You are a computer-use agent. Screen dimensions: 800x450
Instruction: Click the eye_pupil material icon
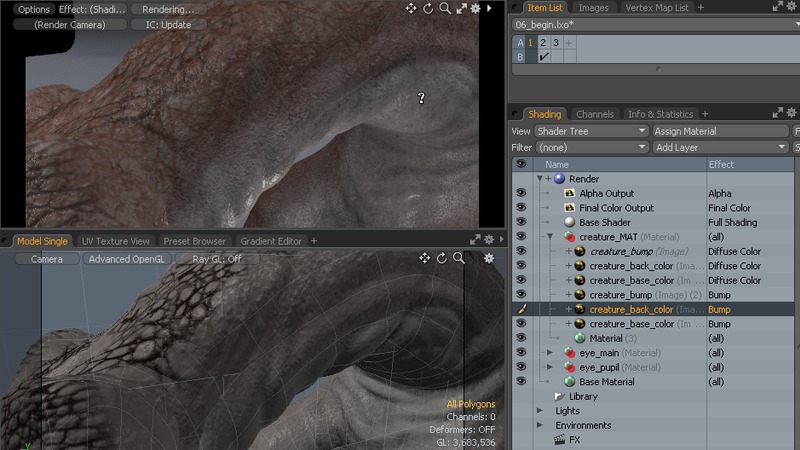click(569, 367)
